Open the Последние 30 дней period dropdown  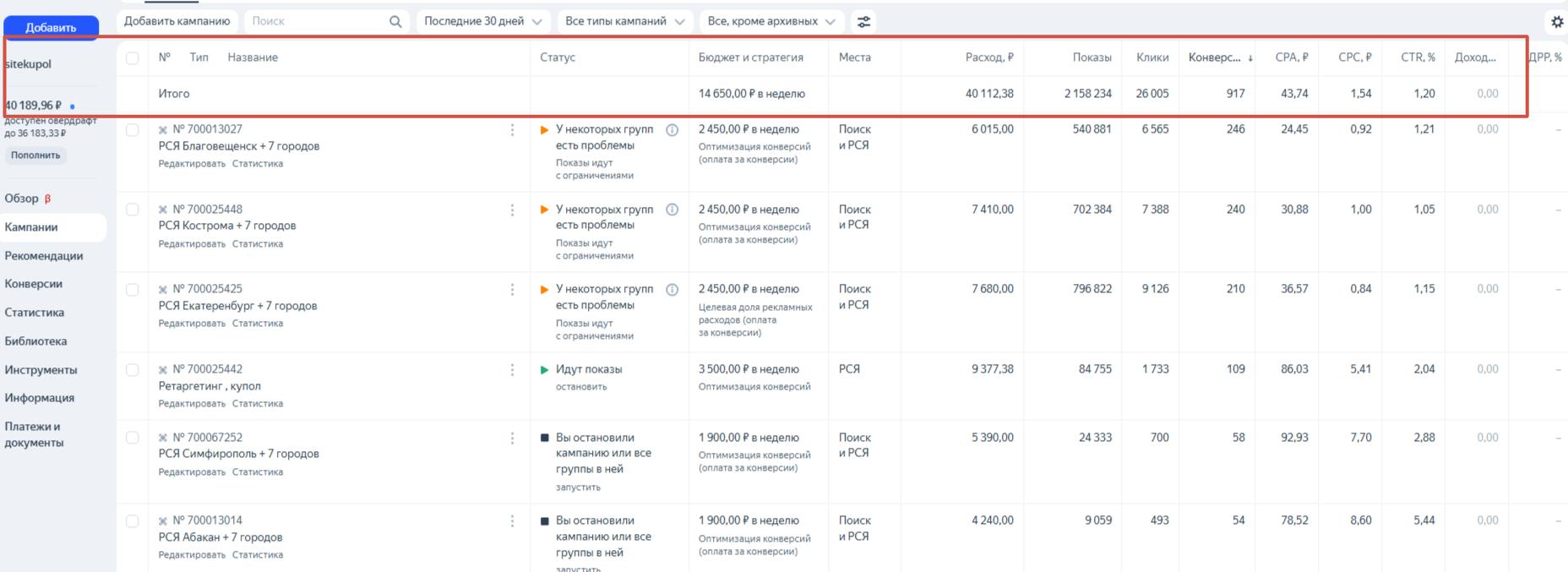tap(483, 21)
